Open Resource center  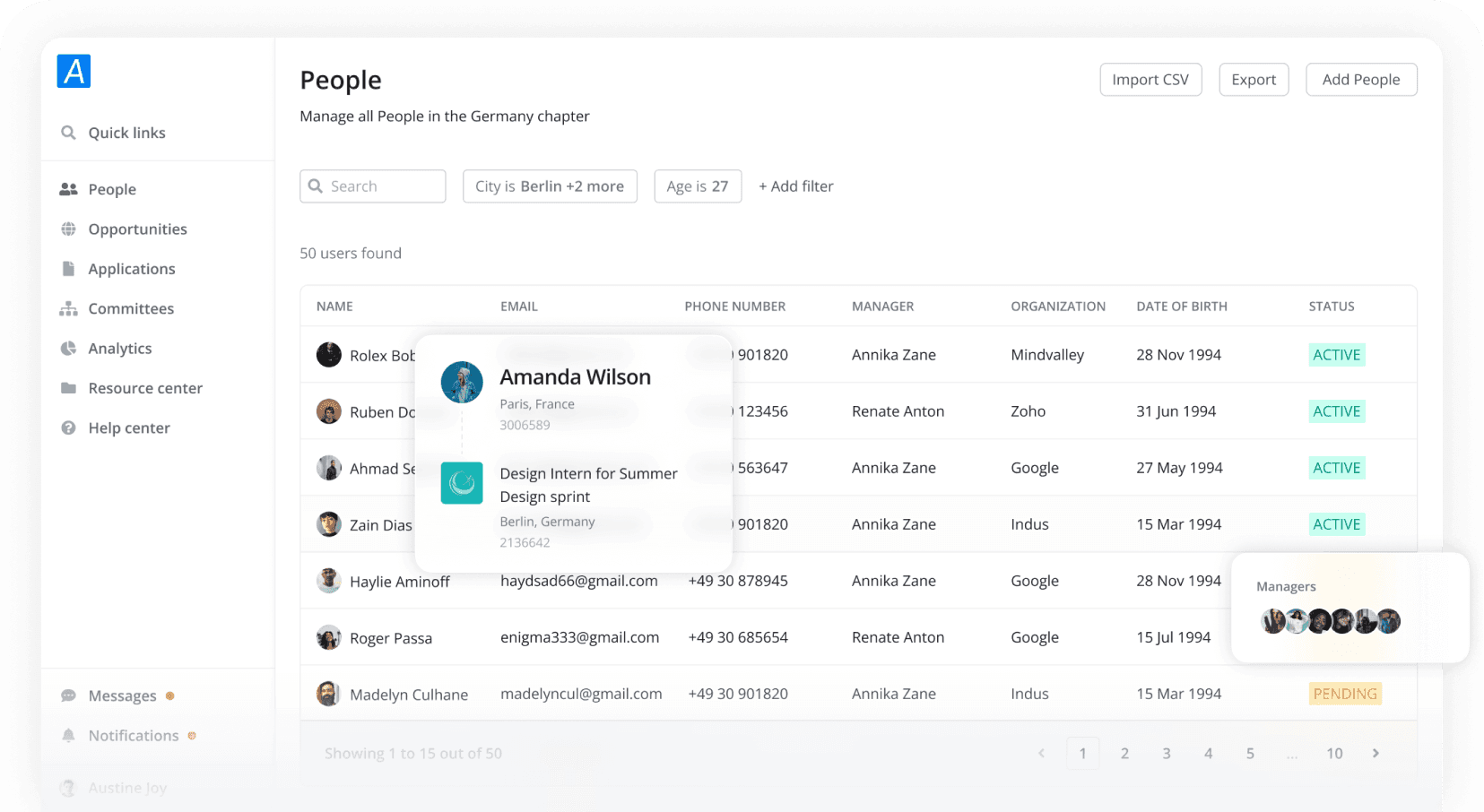[145, 388]
